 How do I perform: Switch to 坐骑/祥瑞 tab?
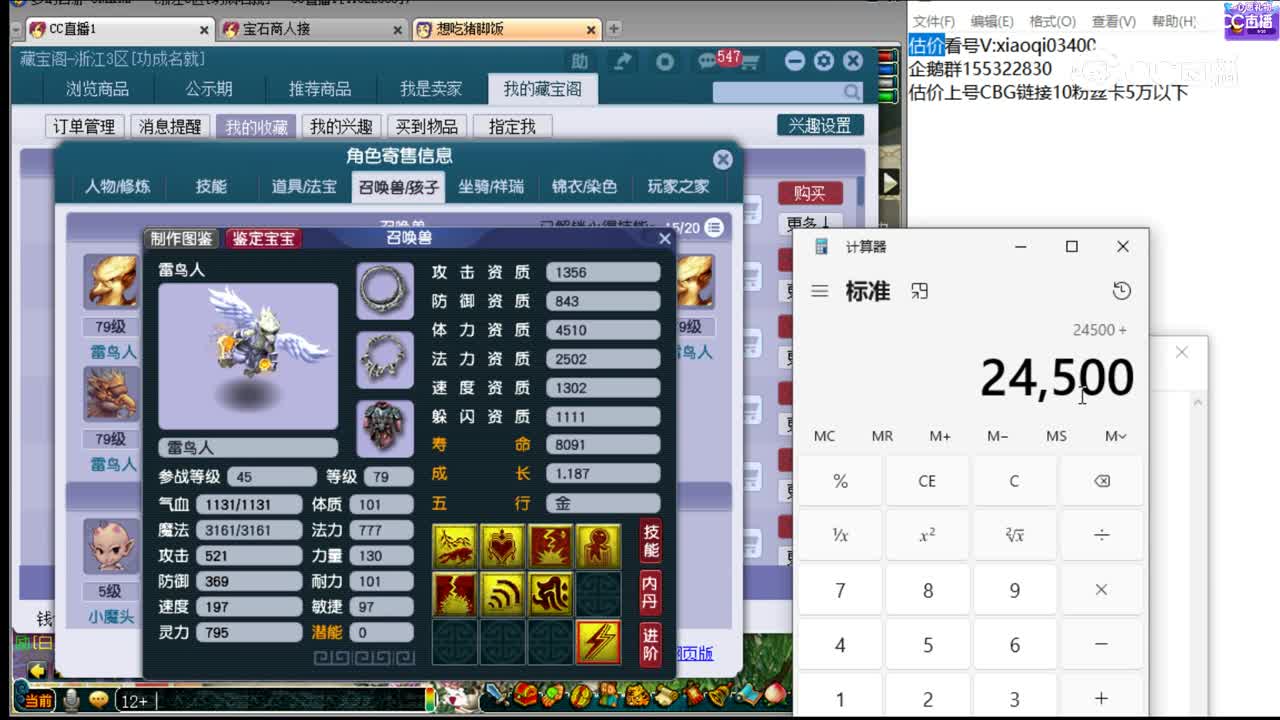pos(491,187)
